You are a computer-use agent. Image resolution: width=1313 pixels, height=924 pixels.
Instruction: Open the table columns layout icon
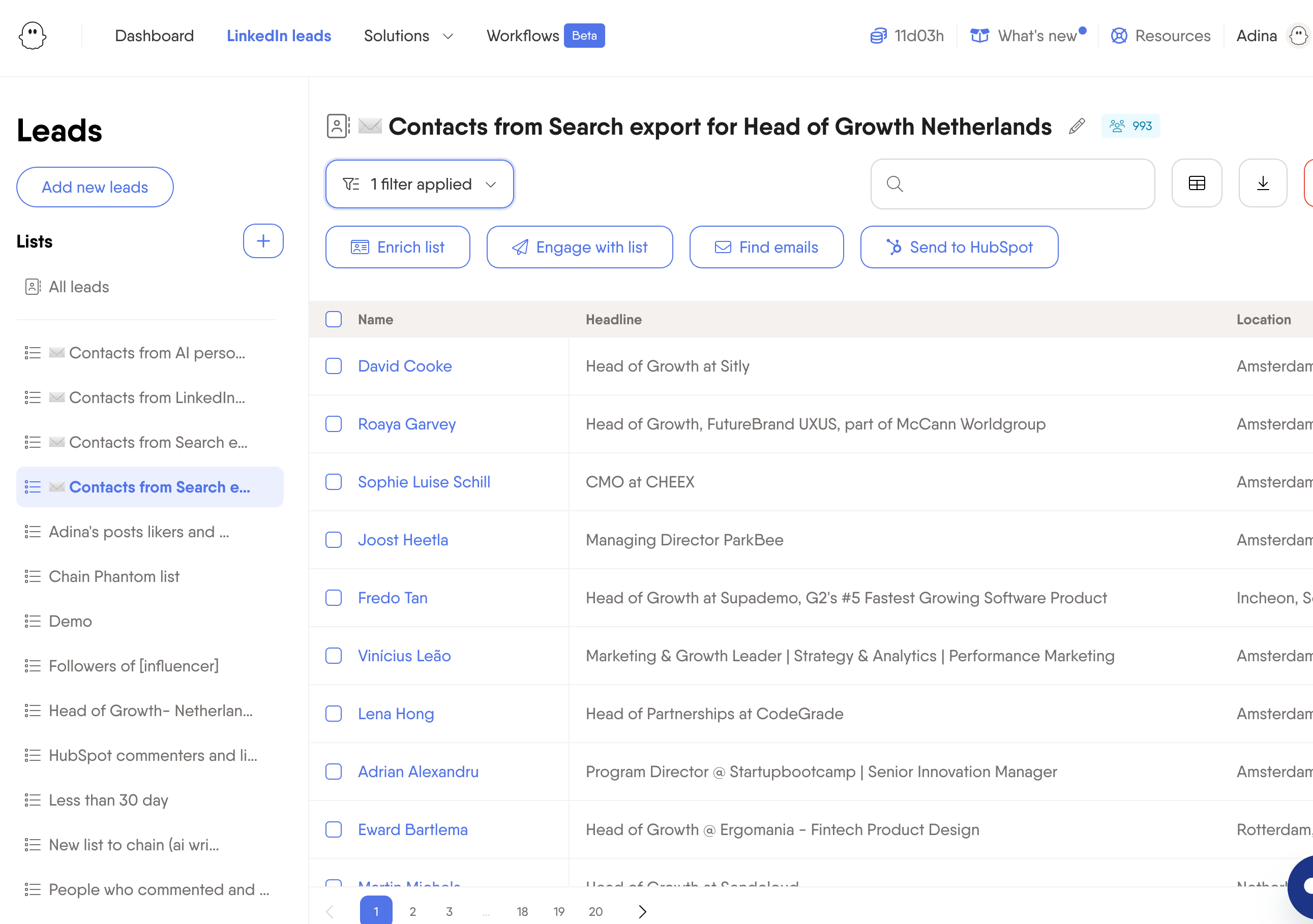click(x=1197, y=183)
